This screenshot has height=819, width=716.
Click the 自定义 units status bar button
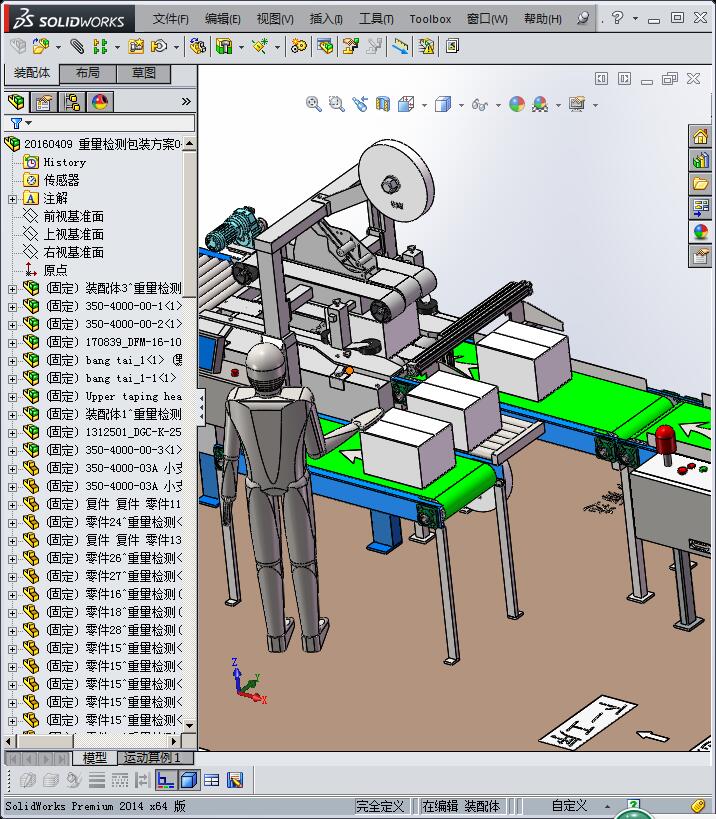[x=569, y=806]
